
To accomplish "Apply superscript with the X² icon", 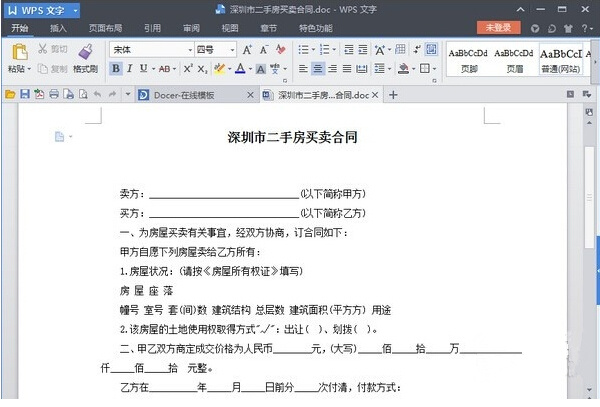I will point(187,69).
